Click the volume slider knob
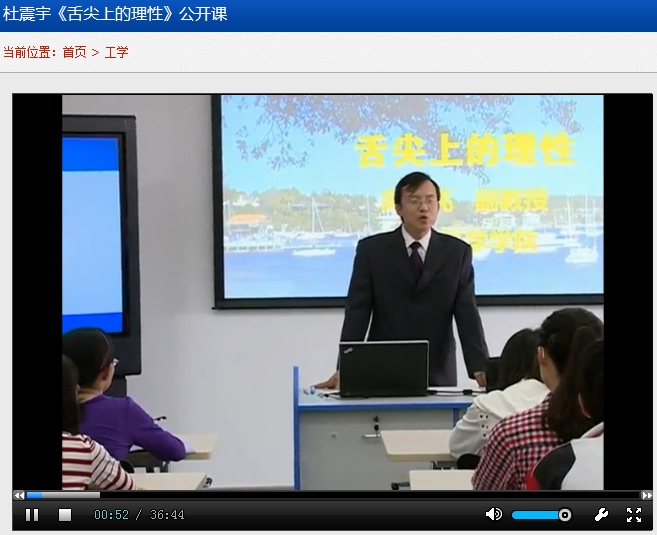 pyautogui.click(x=565, y=515)
